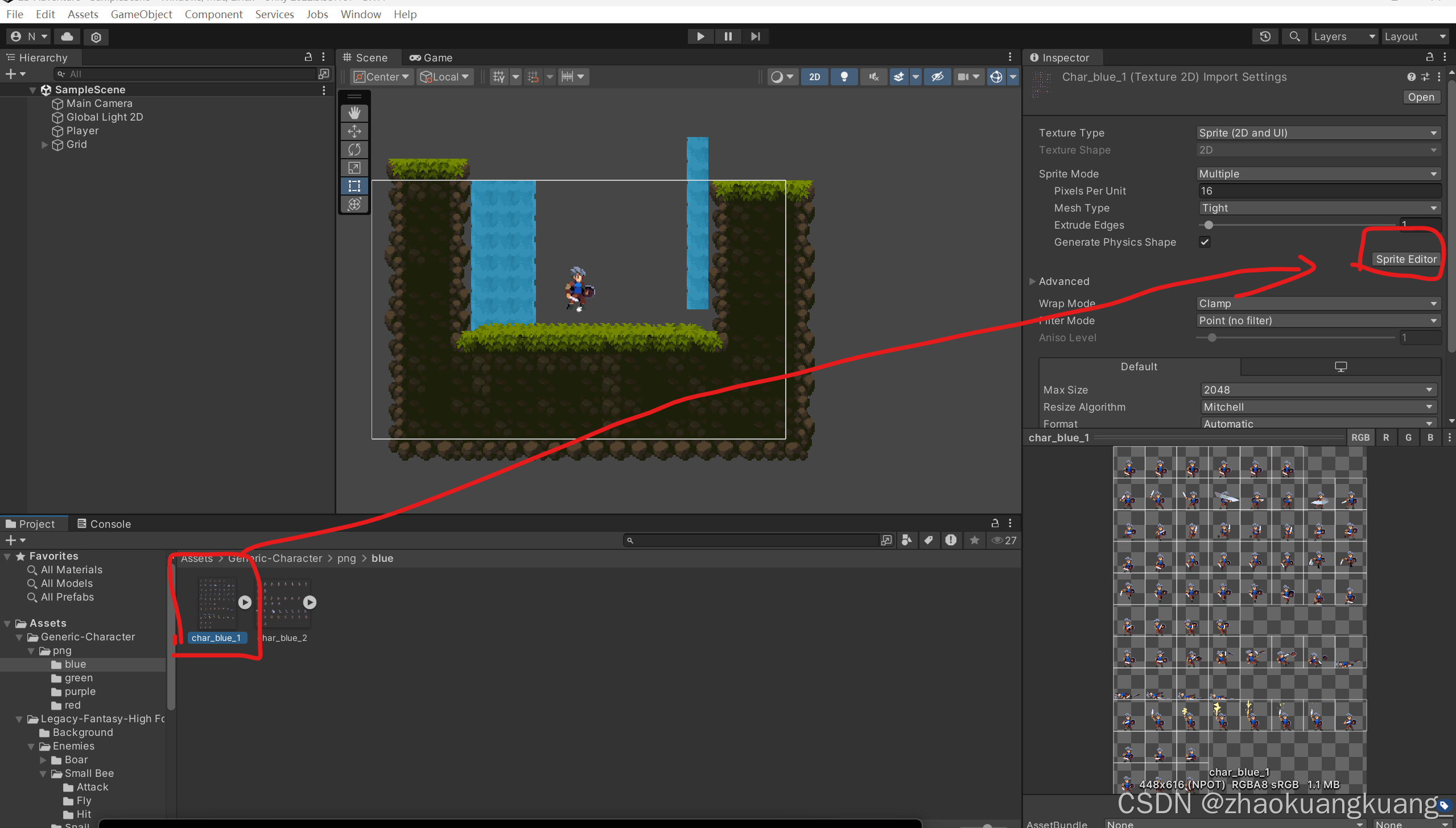1456x828 pixels.
Task: Select the Hand tool in scene toolbar
Action: [354, 113]
